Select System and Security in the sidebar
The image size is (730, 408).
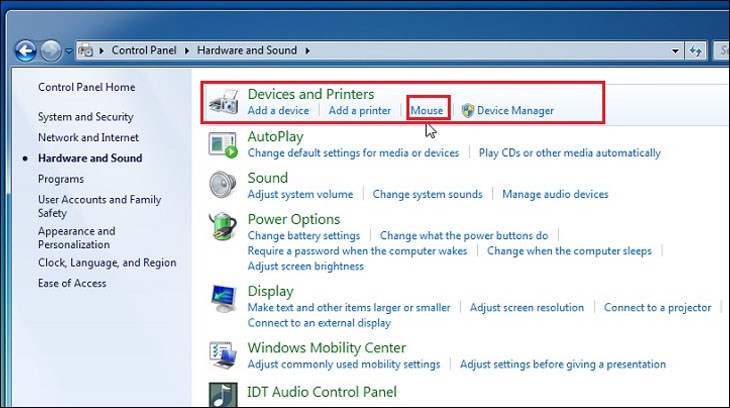pos(85,117)
